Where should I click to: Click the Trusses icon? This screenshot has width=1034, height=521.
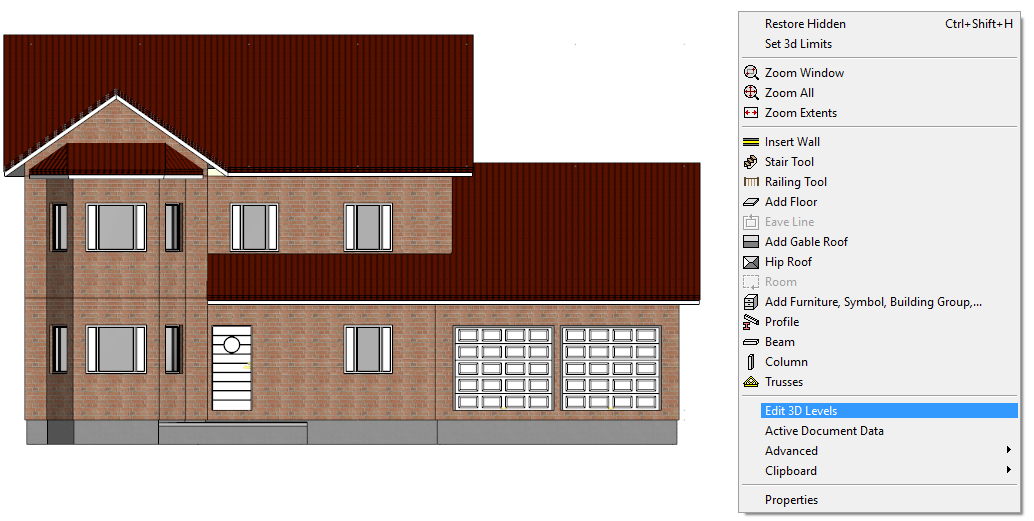coord(750,382)
